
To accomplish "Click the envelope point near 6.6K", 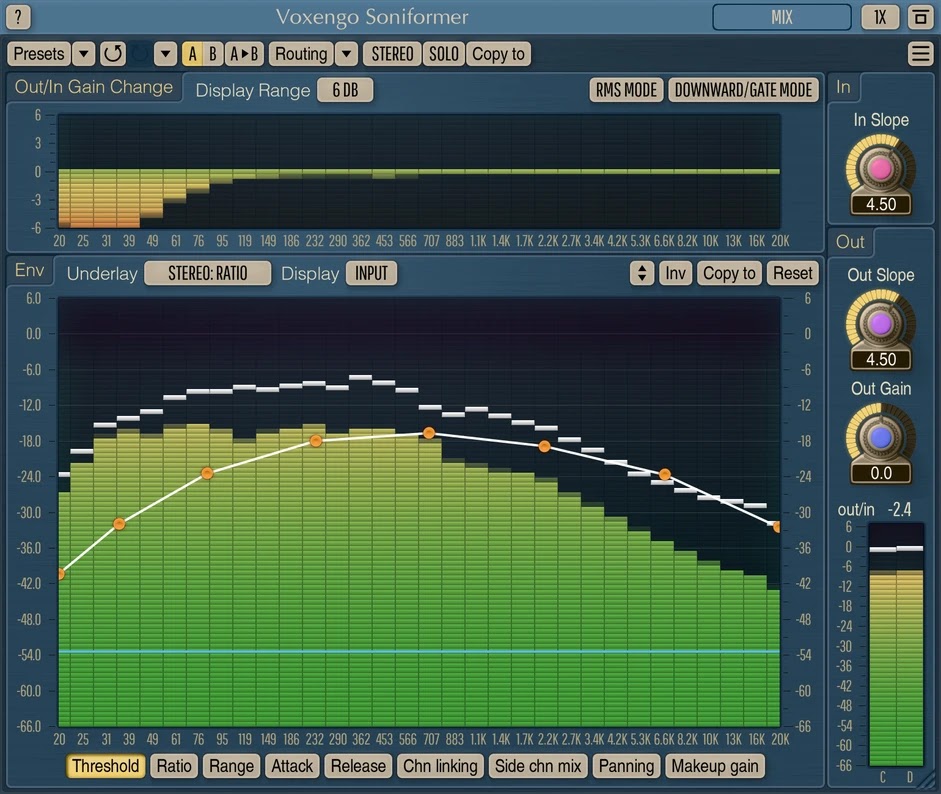I will point(664,474).
